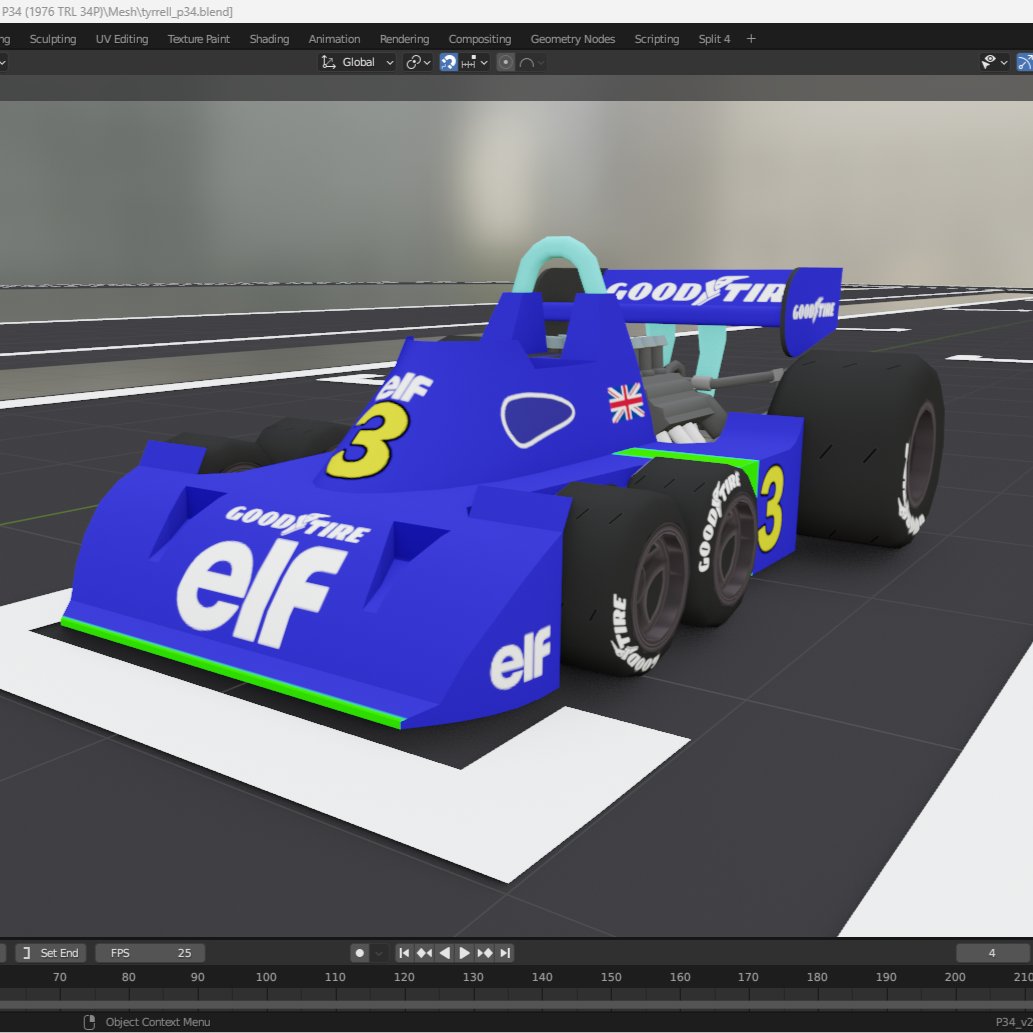This screenshot has width=1033, height=1033.
Task: Click the teal roll bar on the car
Action: (560, 264)
